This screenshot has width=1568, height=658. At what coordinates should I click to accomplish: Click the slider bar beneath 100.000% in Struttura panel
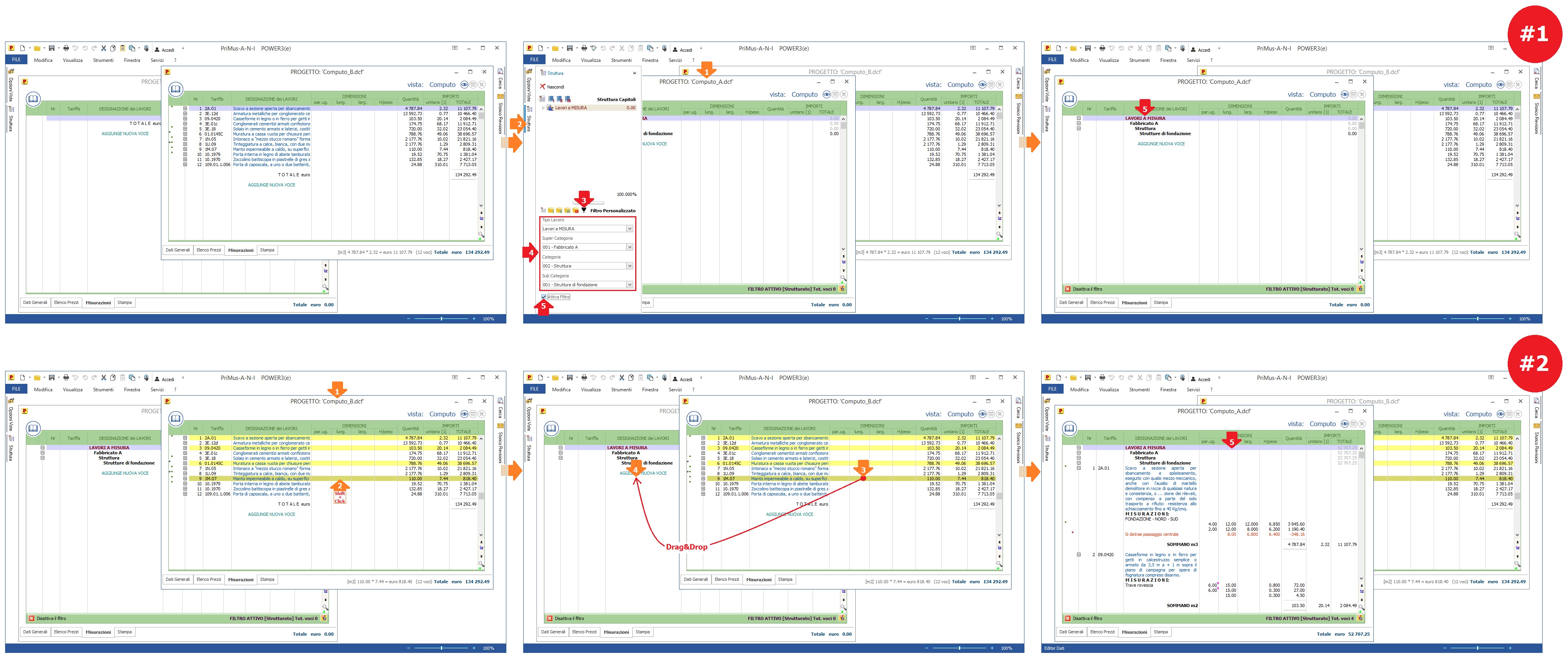click(x=589, y=203)
